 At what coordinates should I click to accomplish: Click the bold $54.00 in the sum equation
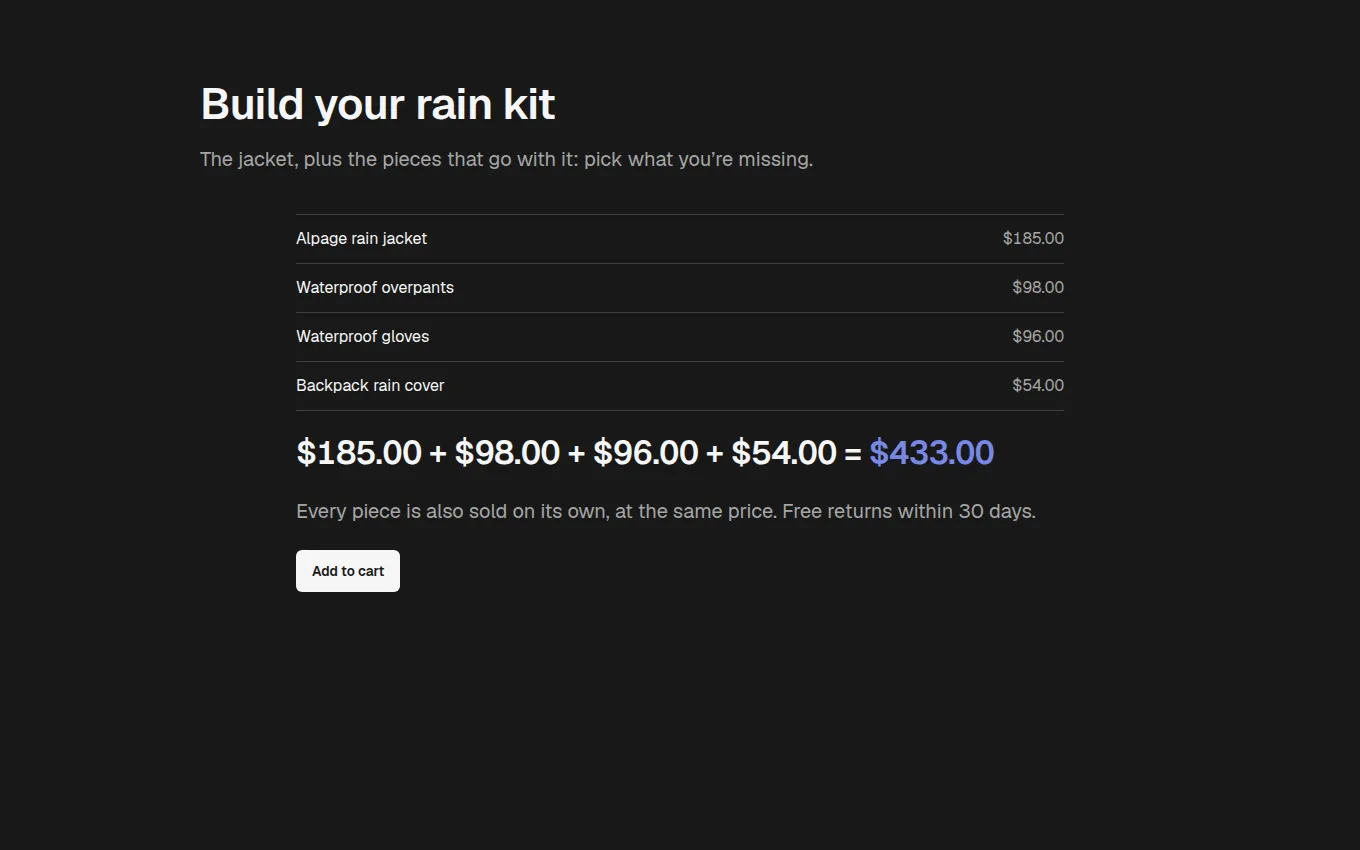point(784,452)
